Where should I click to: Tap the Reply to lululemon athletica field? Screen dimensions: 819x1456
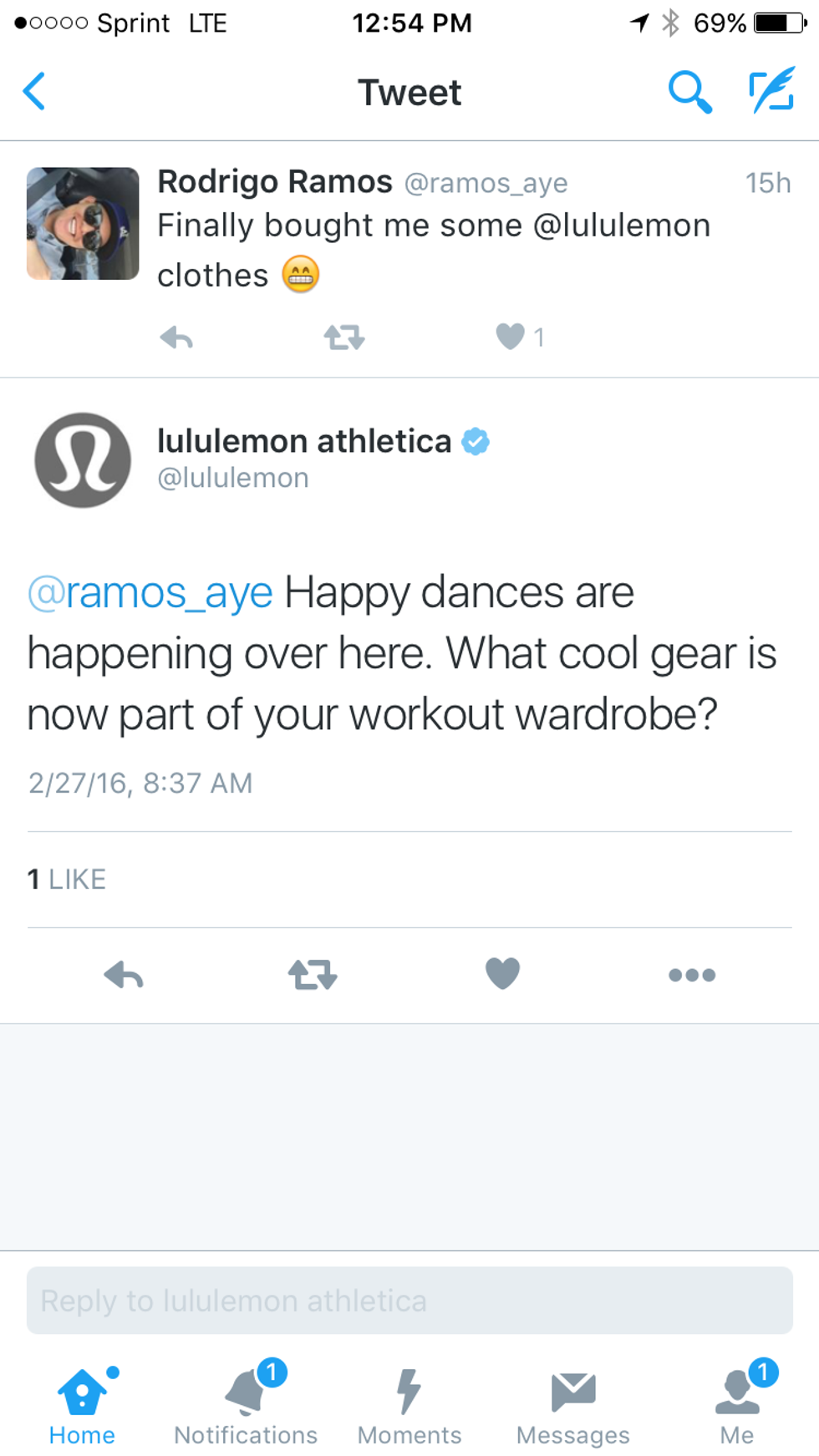(x=409, y=1301)
